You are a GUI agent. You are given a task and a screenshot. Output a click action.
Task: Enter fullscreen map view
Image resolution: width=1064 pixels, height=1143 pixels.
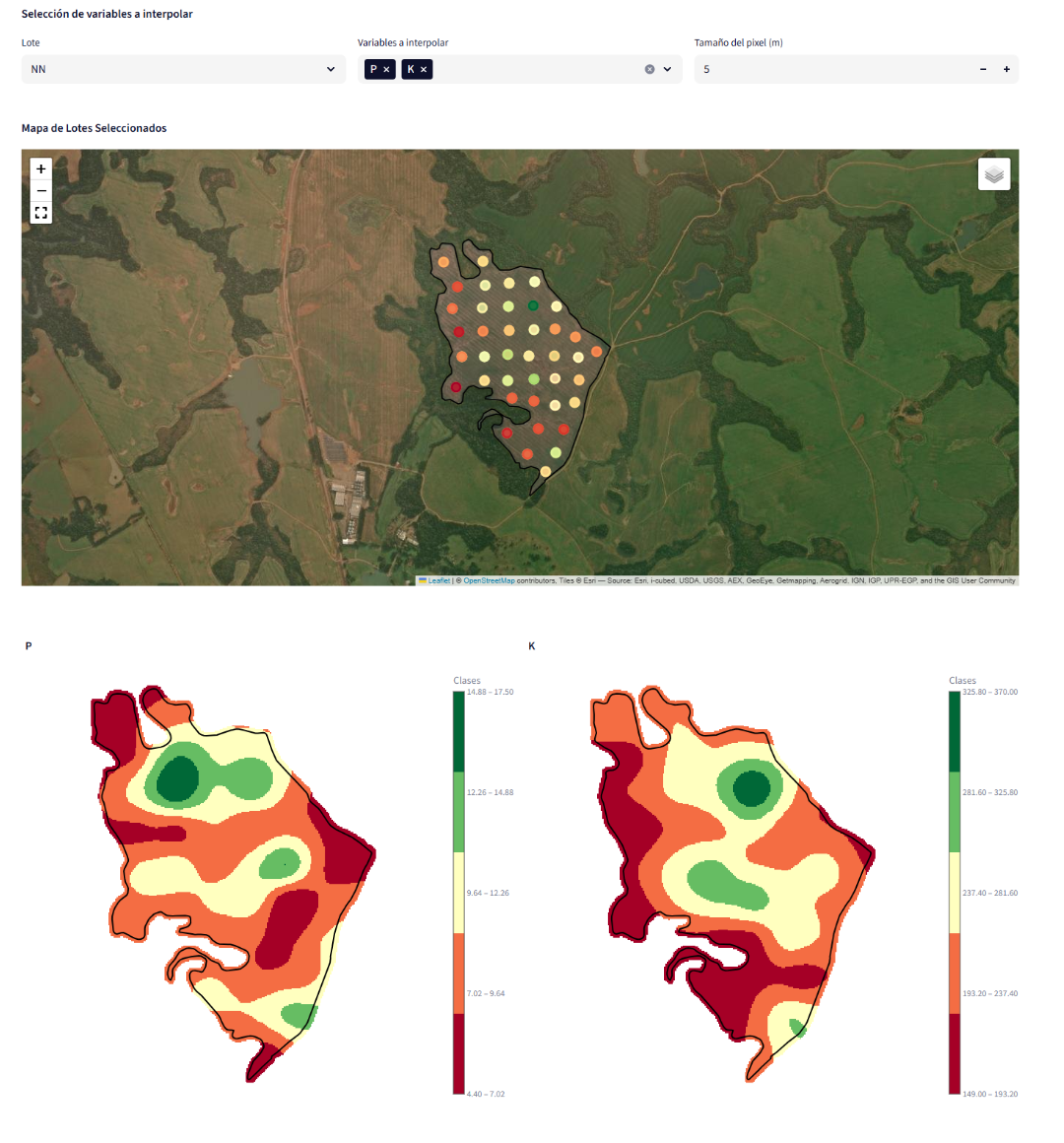click(x=40, y=212)
